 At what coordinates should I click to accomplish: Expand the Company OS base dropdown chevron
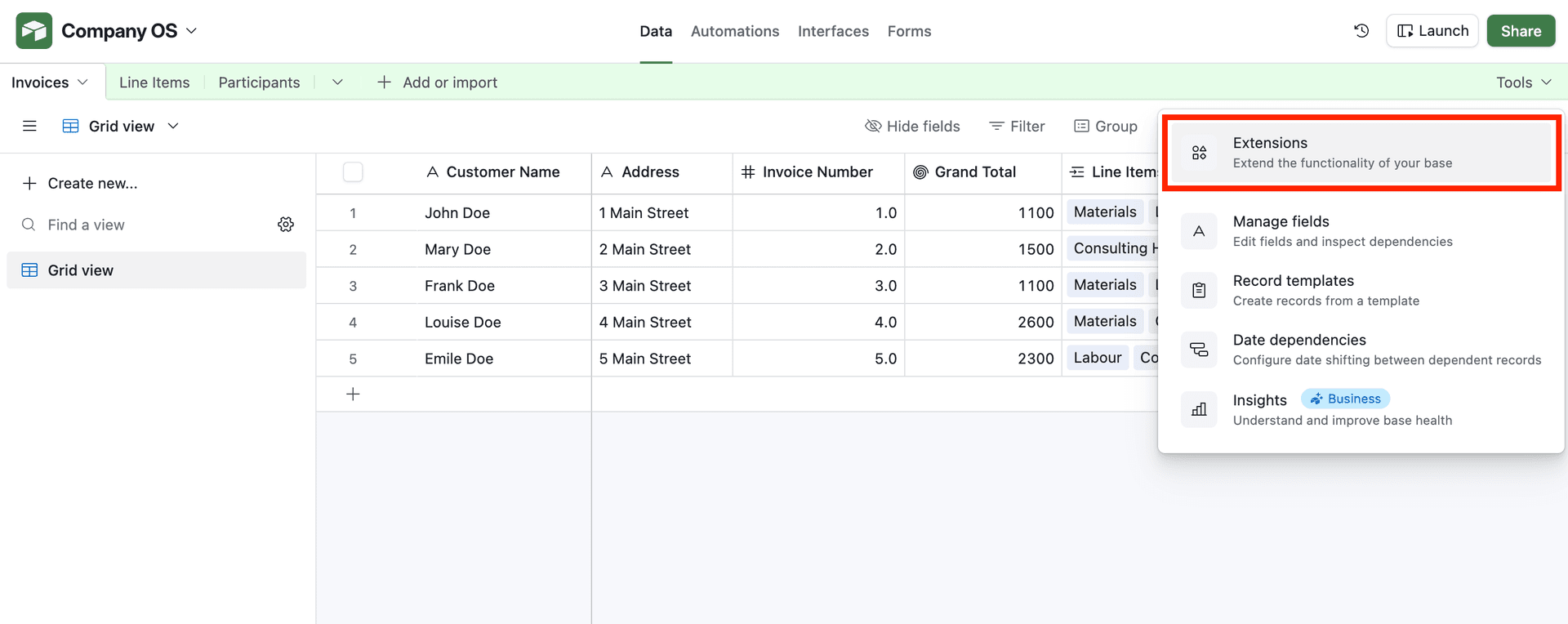click(x=192, y=31)
